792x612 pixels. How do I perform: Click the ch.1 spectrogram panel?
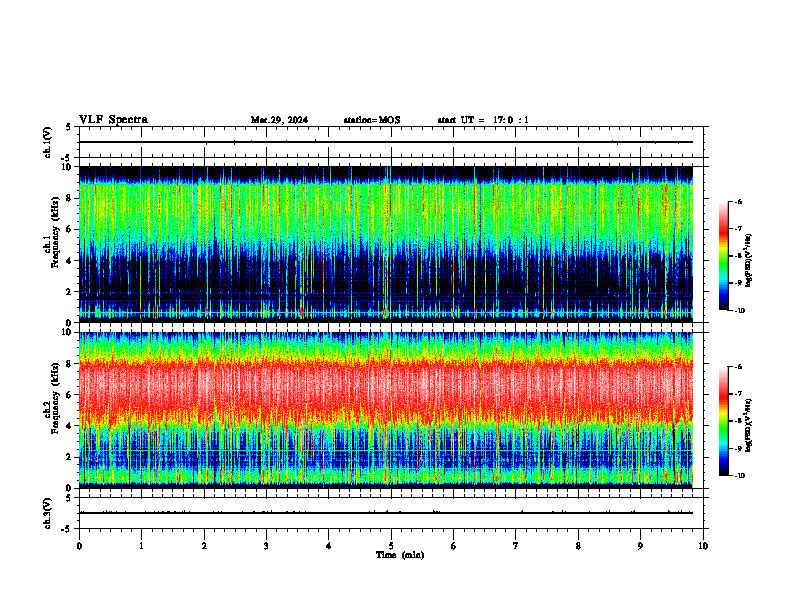[x=386, y=244]
